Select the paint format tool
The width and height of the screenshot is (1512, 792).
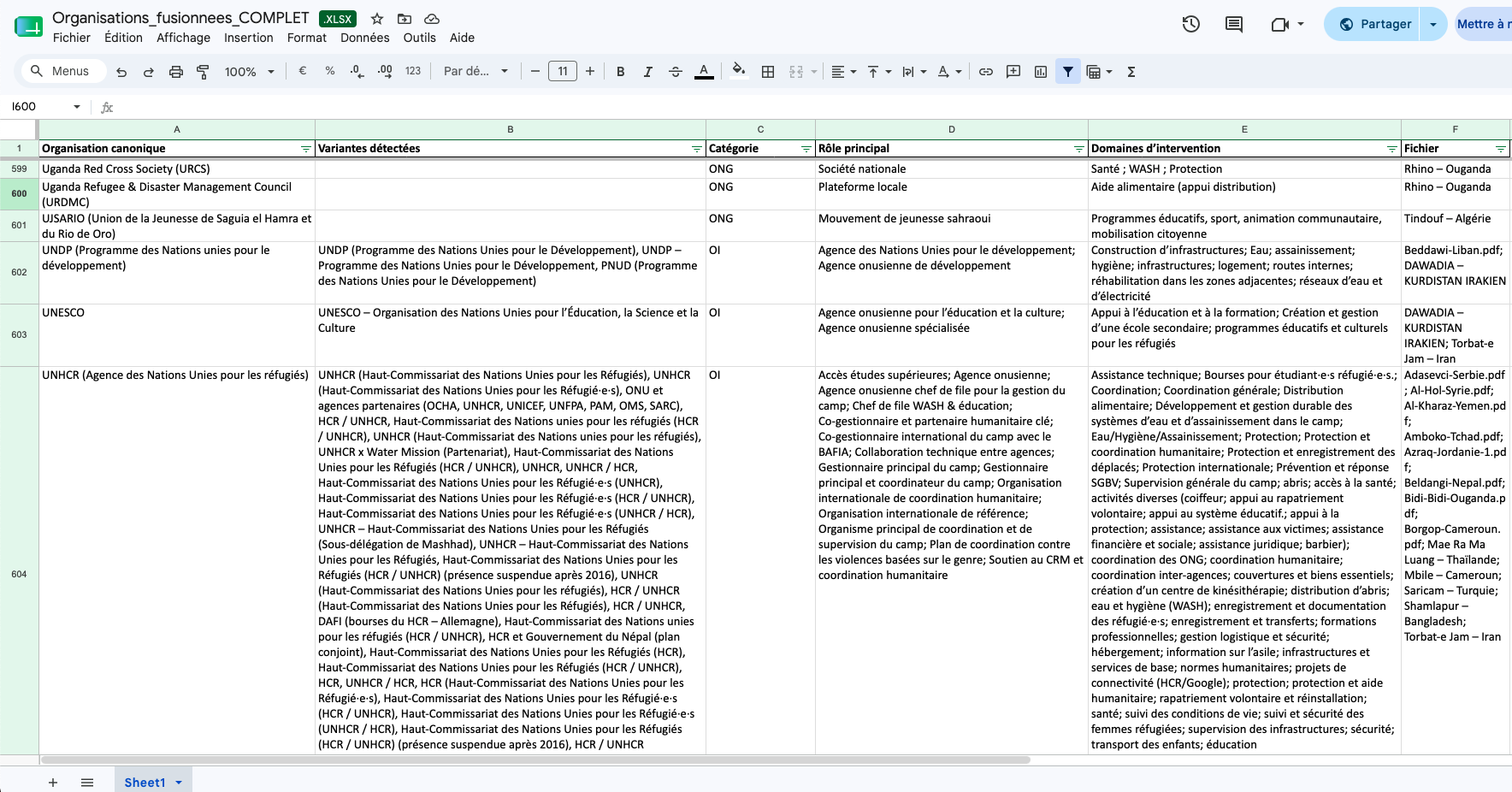pyautogui.click(x=203, y=72)
